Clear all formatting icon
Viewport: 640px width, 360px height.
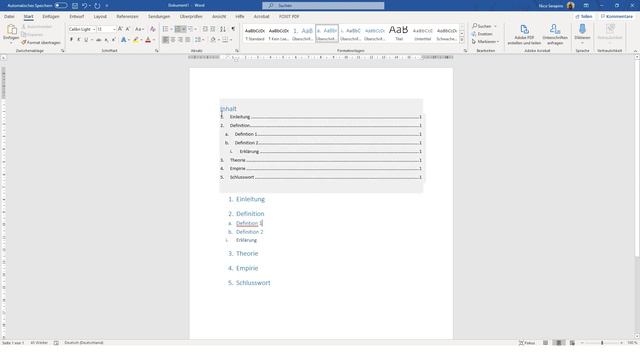[x=153, y=29]
